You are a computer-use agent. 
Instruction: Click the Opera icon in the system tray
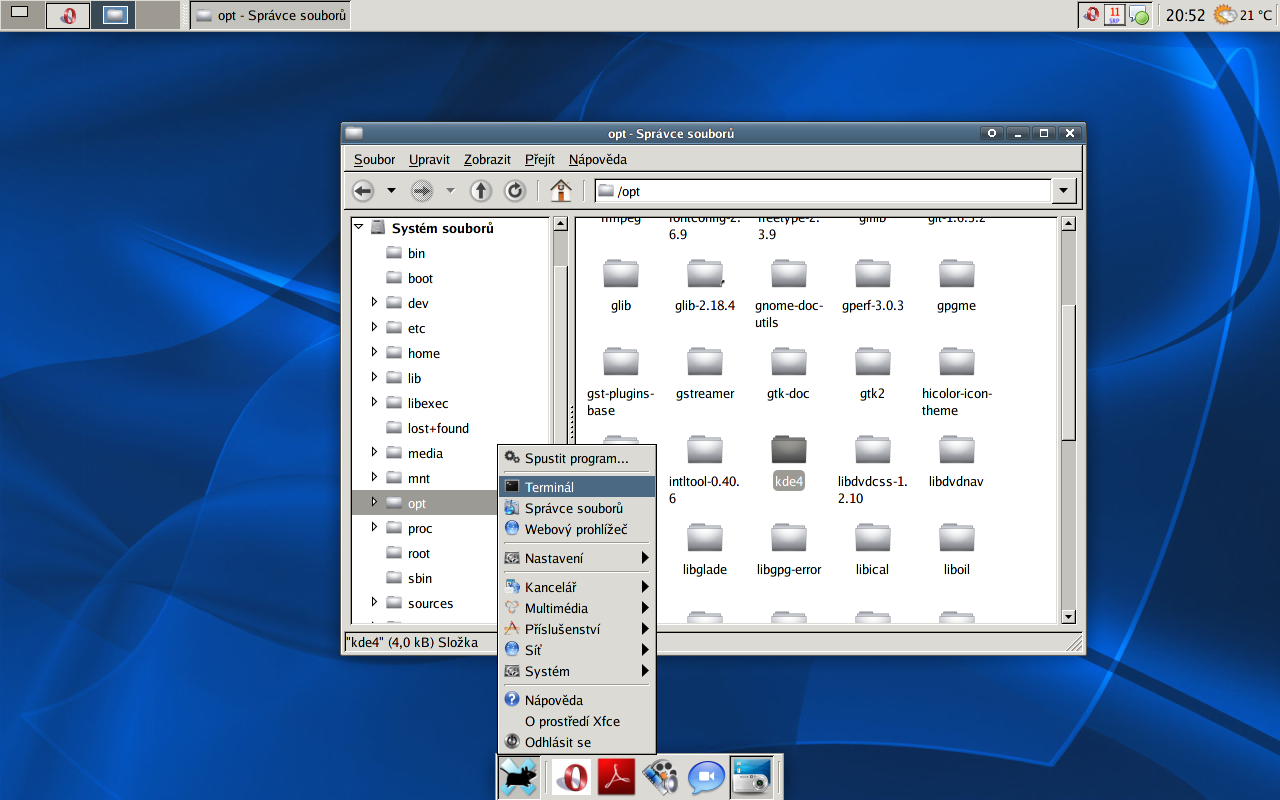click(1091, 15)
